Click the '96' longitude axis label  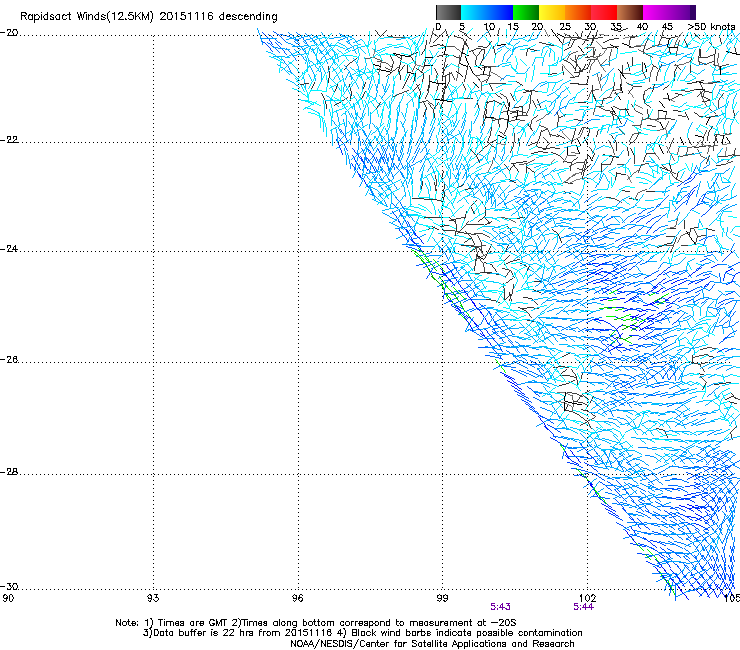click(x=297, y=599)
